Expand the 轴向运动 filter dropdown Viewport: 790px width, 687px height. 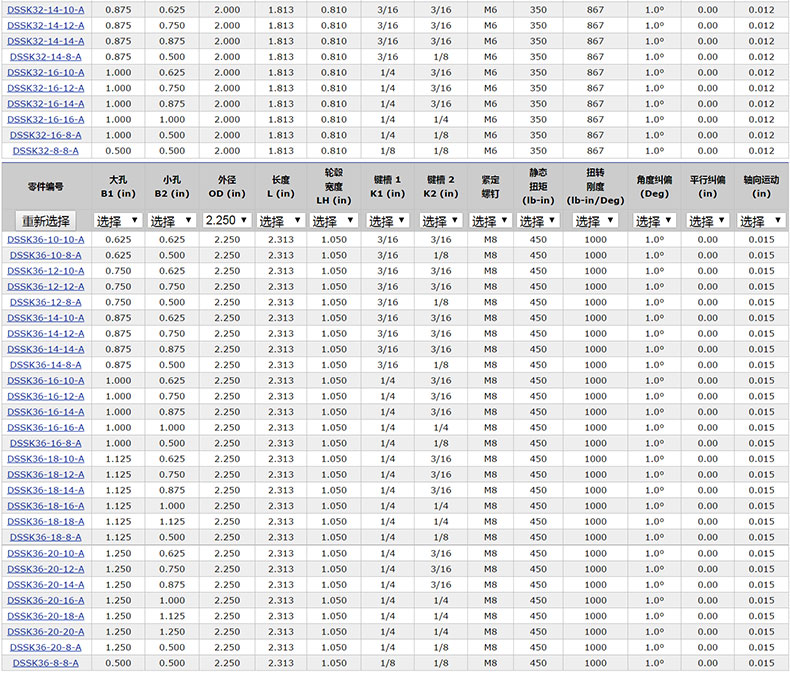click(760, 221)
